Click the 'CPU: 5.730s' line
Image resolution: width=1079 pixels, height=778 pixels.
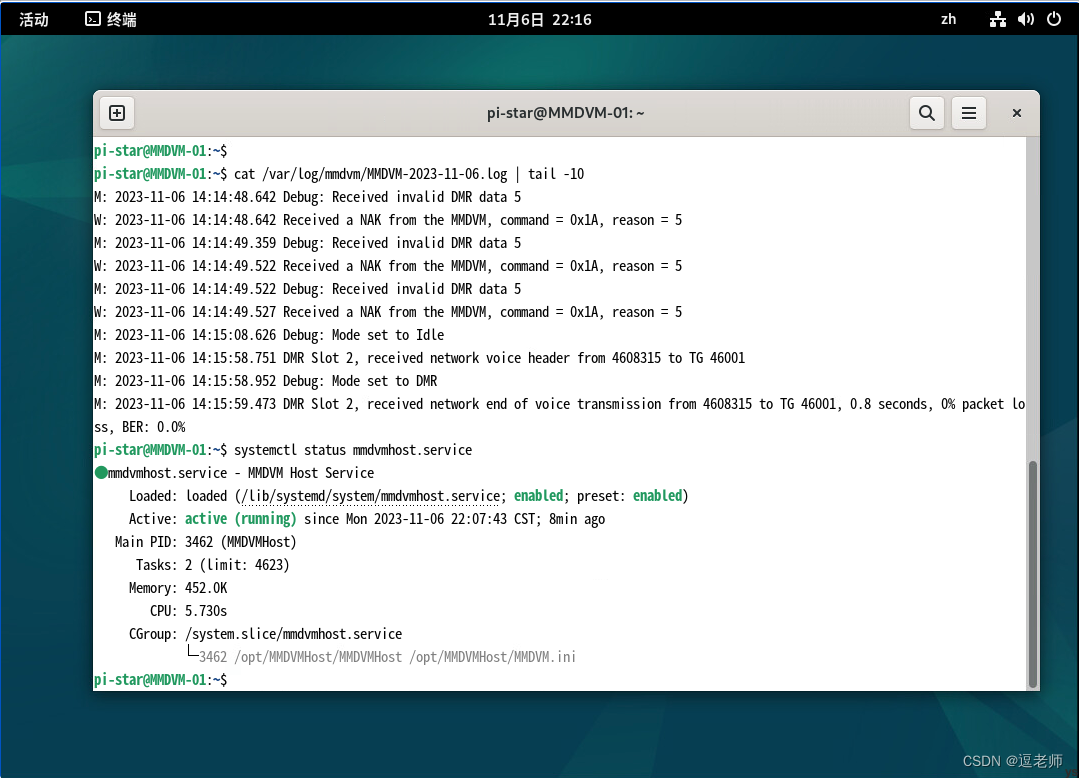tap(188, 611)
